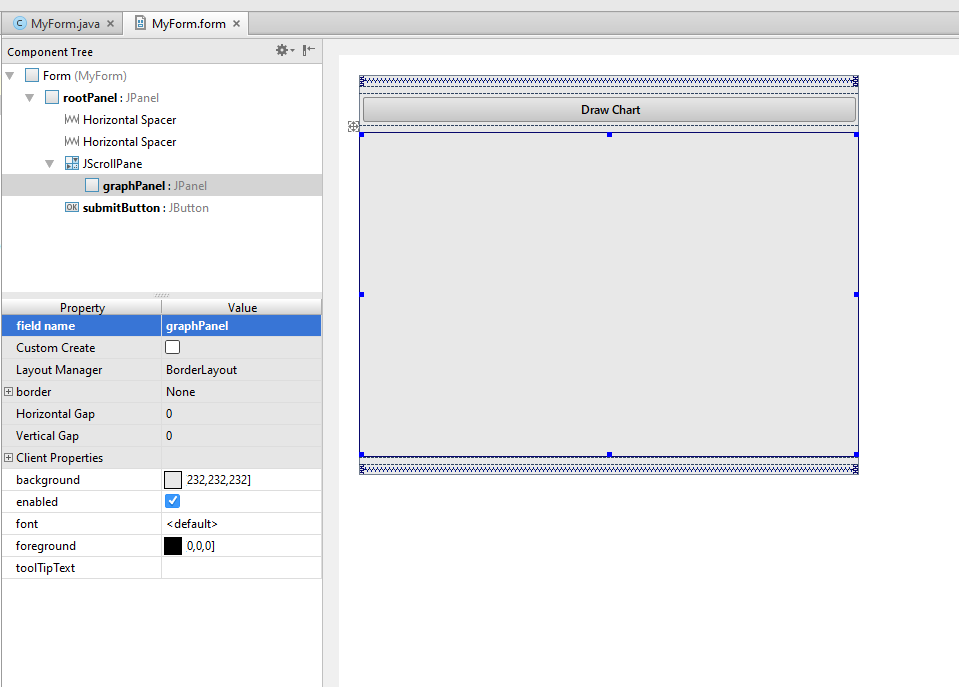Collapse the rootPanel tree node

29,97
